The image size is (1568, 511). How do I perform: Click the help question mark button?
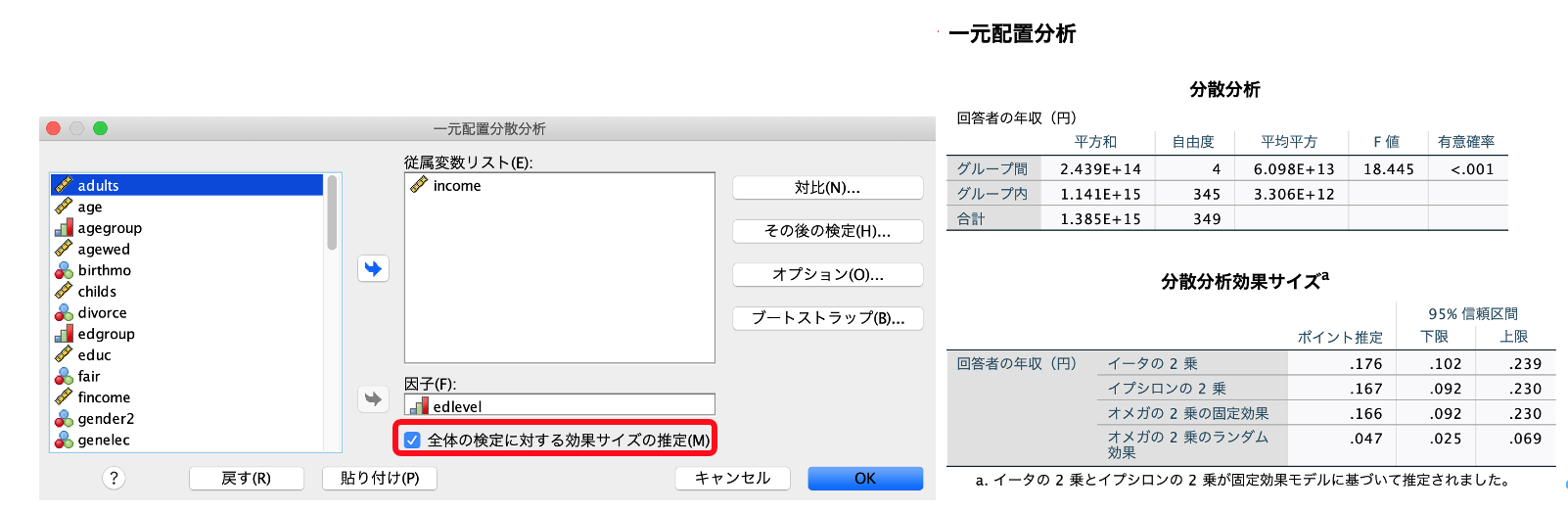click(x=114, y=478)
